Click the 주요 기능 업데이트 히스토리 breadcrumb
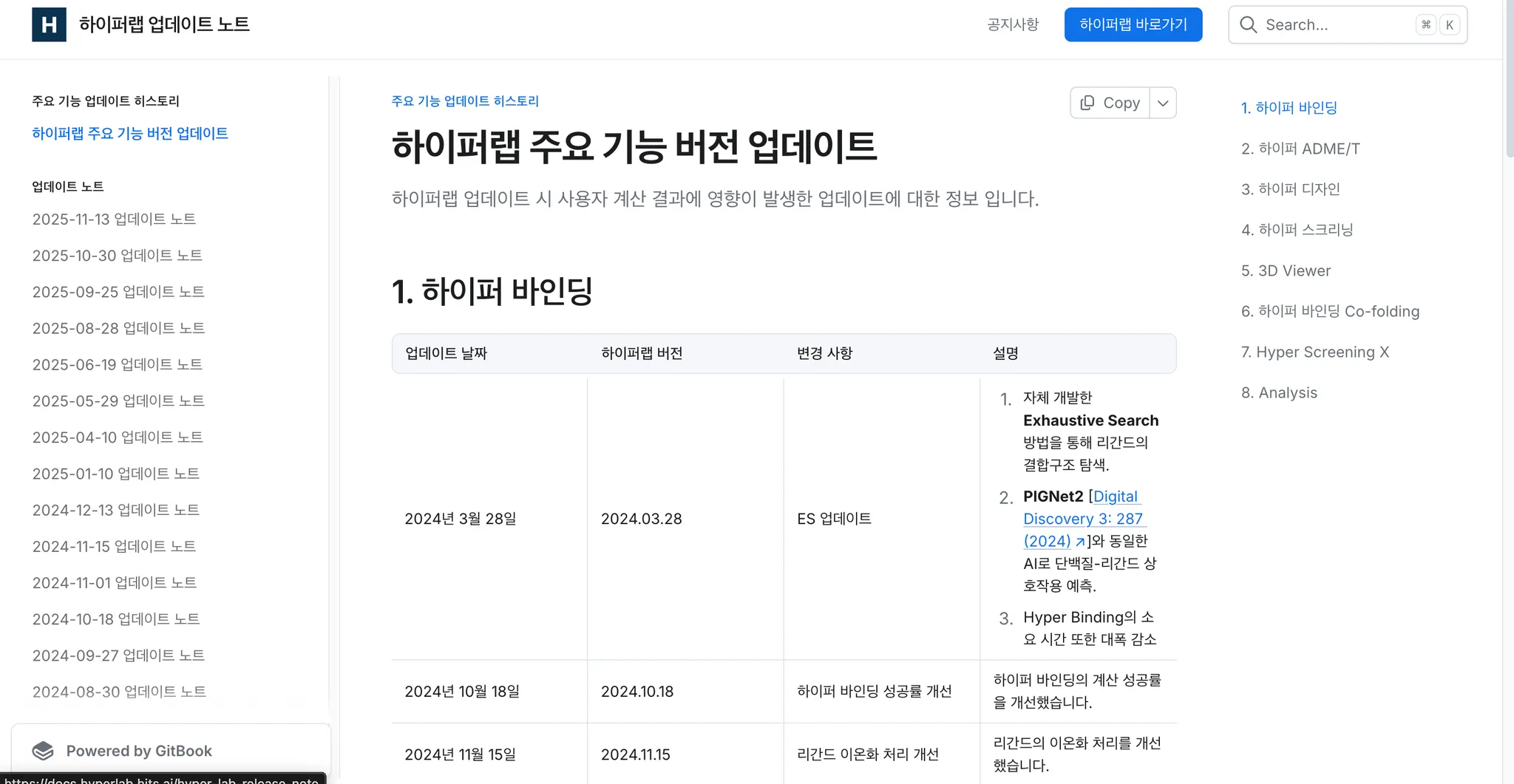Viewport: 1514px width, 784px height. pos(465,101)
